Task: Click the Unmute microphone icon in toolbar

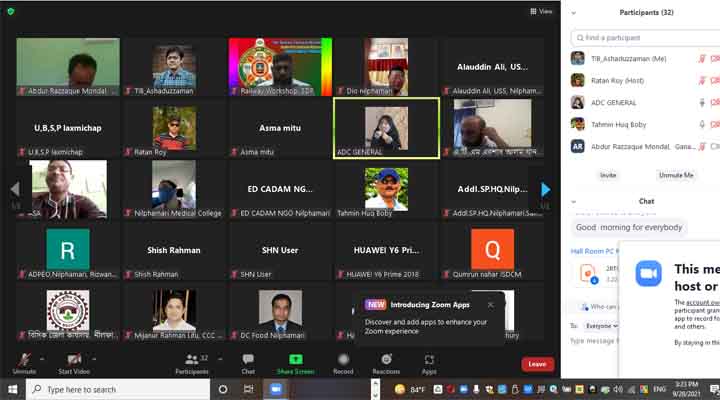Action: [x=24, y=359]
